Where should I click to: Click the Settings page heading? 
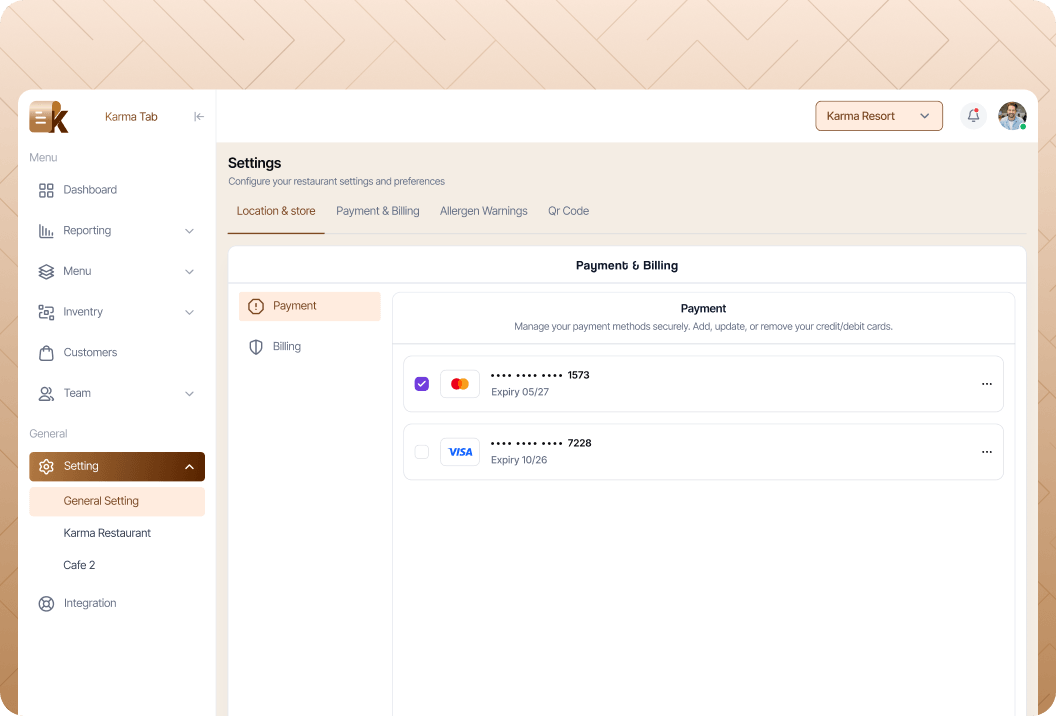pyautogui.click(x=255, y=163)
